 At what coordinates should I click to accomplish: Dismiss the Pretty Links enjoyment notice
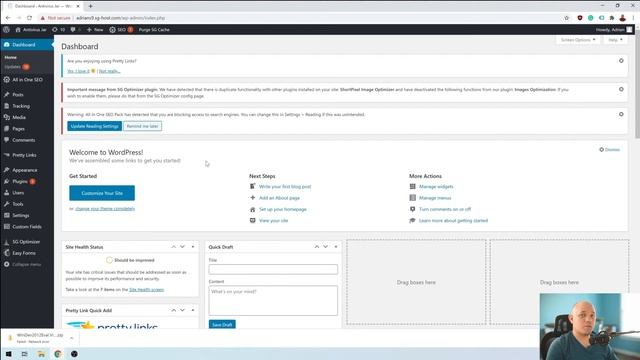[621, 61]
